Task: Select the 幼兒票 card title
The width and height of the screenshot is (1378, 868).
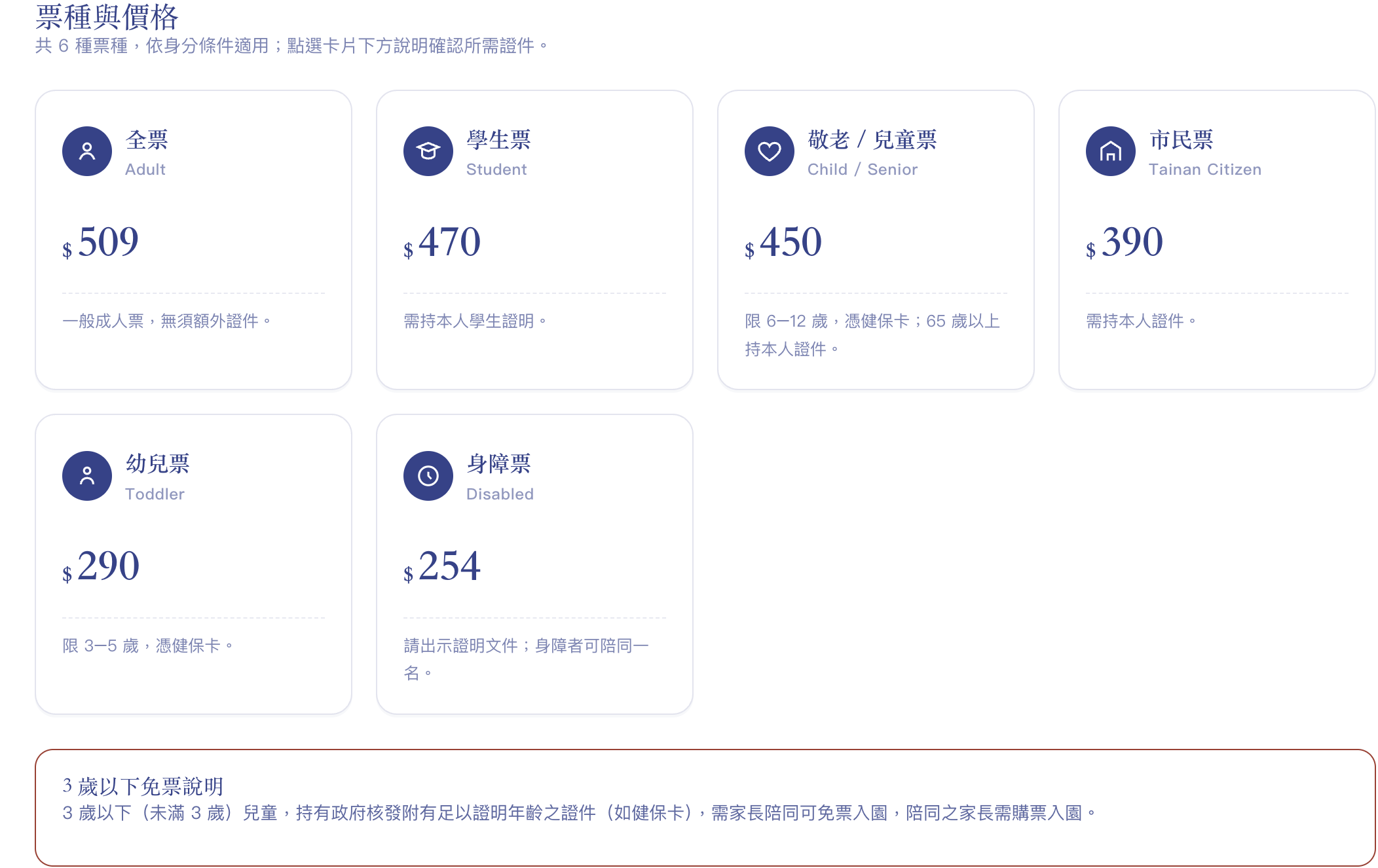Action: click(x=157, y=463)
